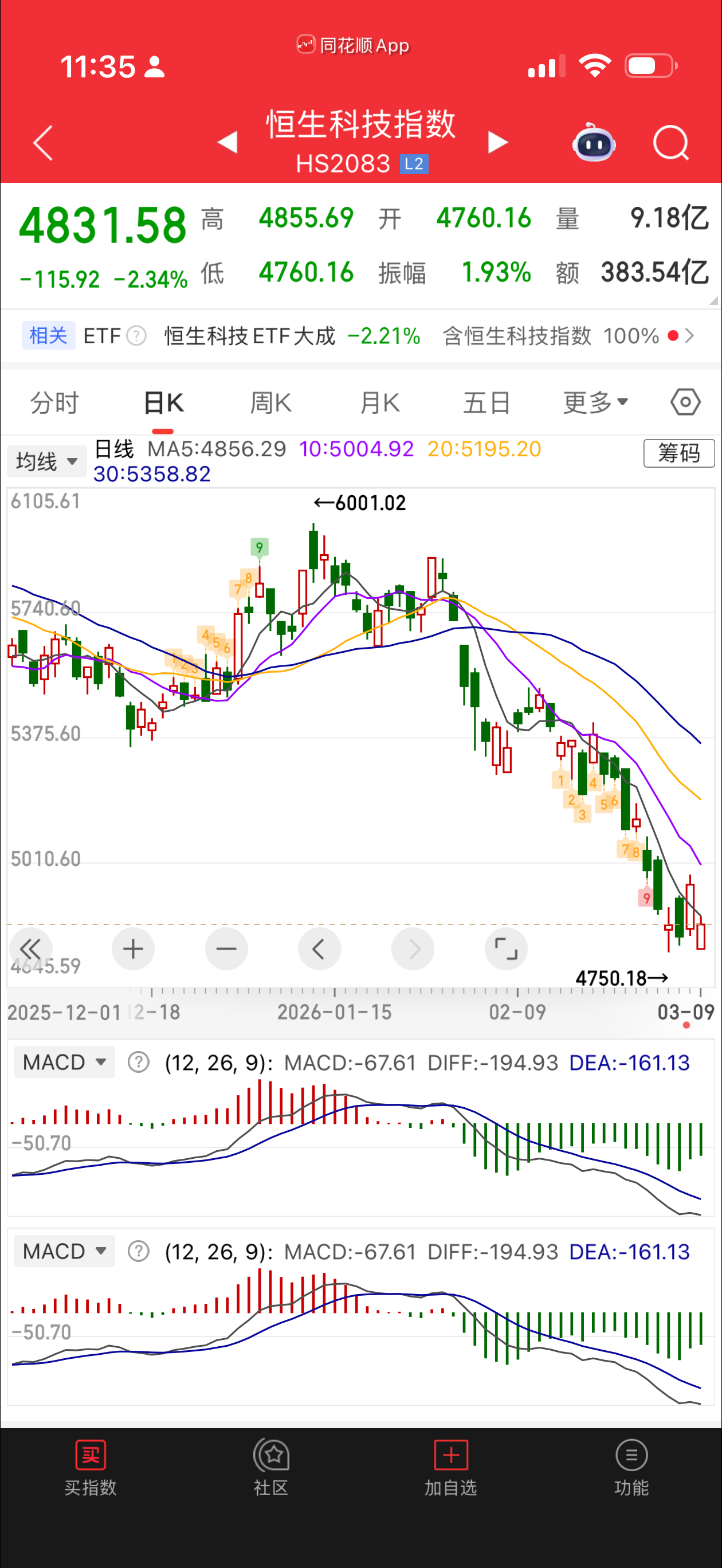Switch to 月K tab
722x1568 pixels.
click(379, 402)
